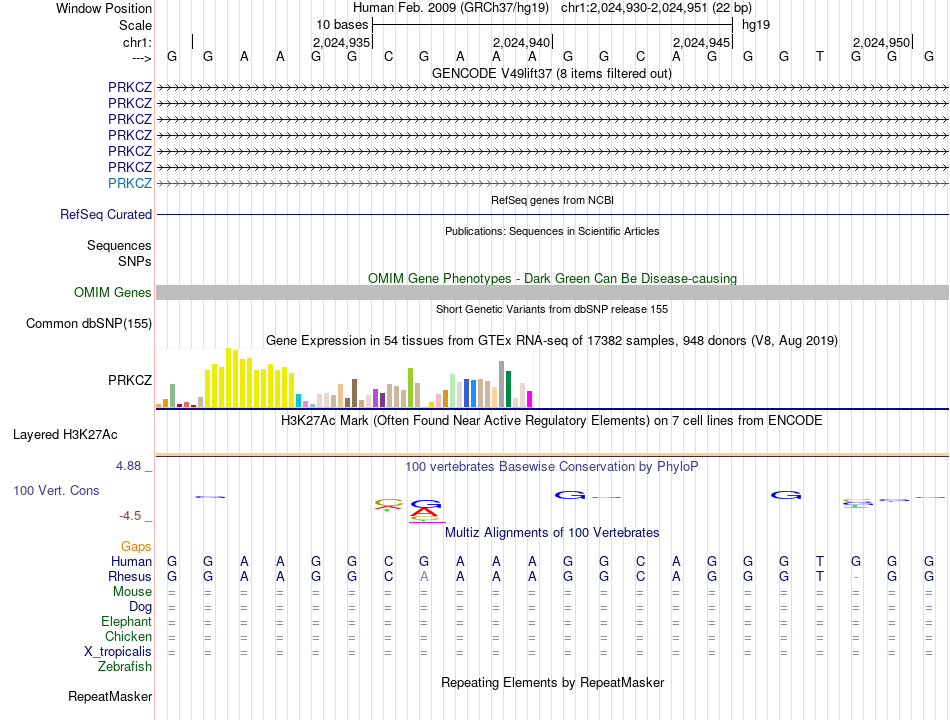Click the Zebrafish species label

pos(125,666)
